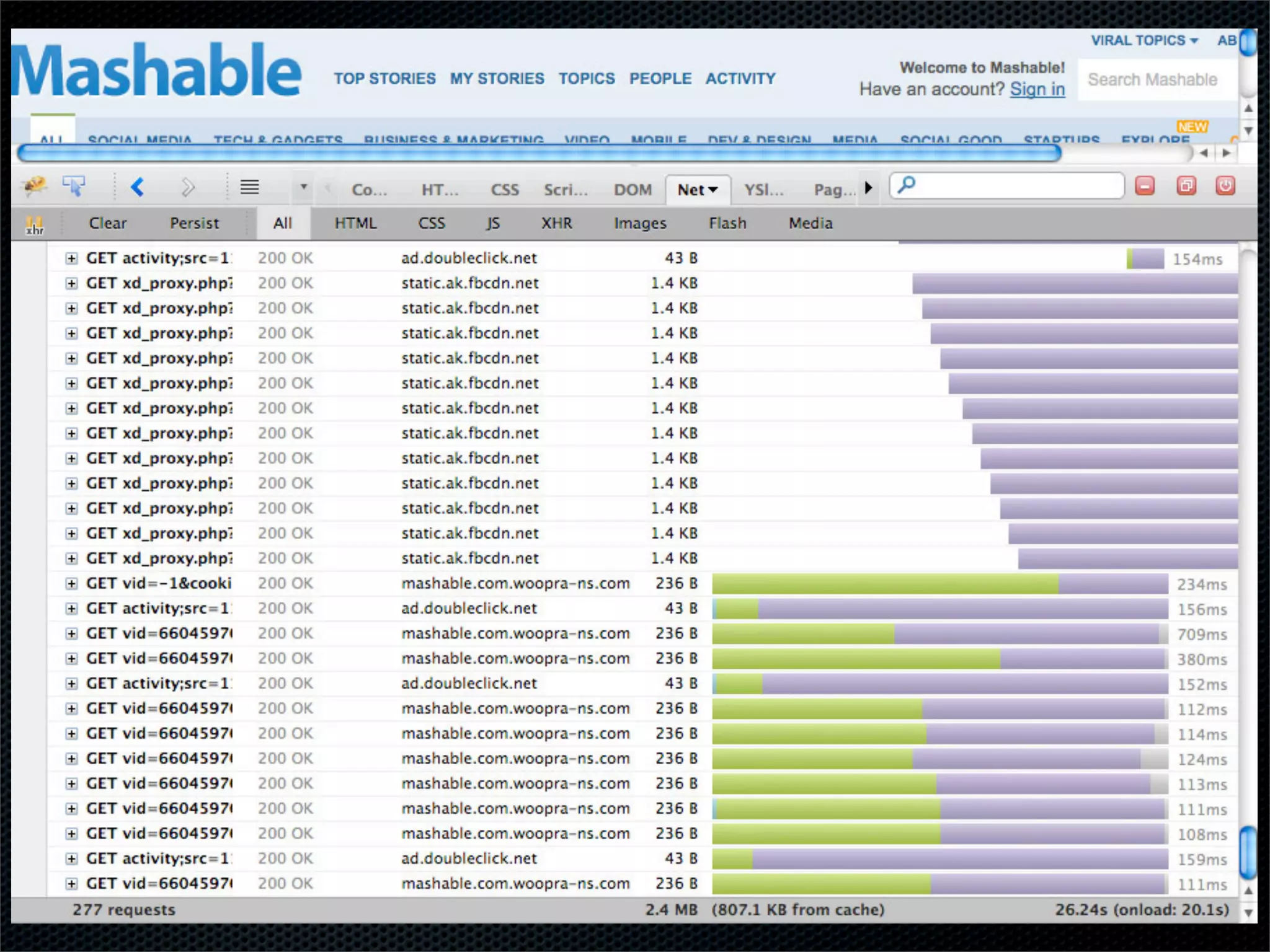Toggle the Persist option
Image resolution: width=1270 pixels, height=952 pixels.
(x=194, y=223)
